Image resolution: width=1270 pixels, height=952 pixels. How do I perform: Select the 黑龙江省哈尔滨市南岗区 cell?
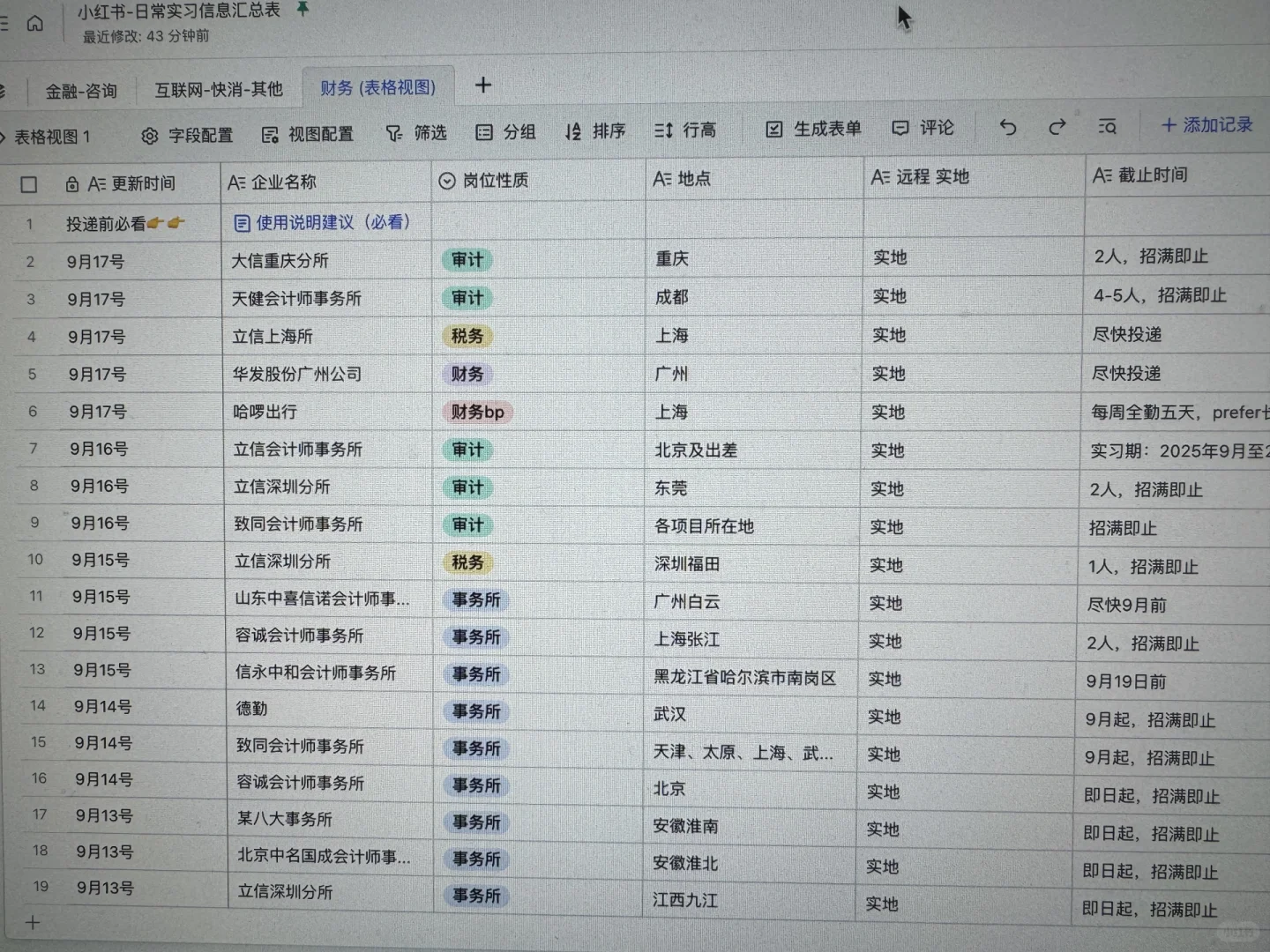[x=751, y=678]
